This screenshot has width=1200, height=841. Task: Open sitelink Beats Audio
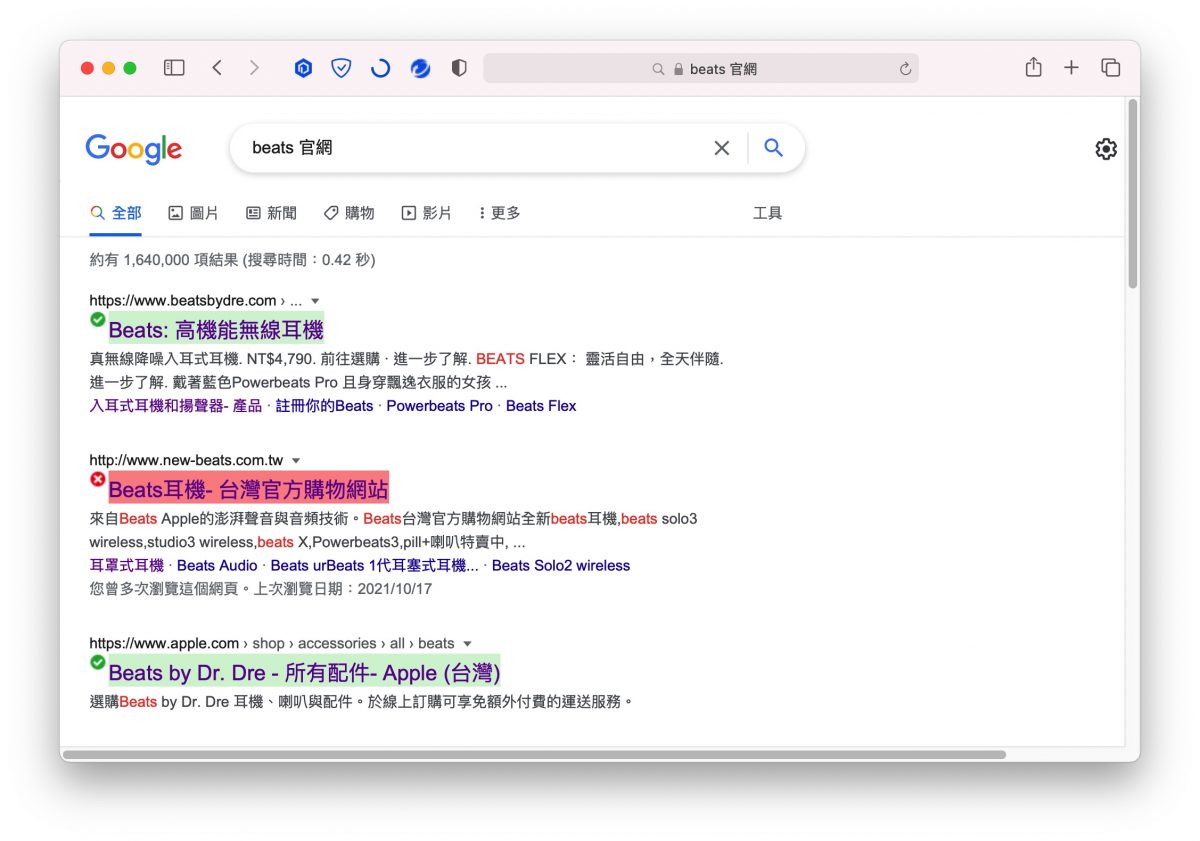tap(217, 566)
